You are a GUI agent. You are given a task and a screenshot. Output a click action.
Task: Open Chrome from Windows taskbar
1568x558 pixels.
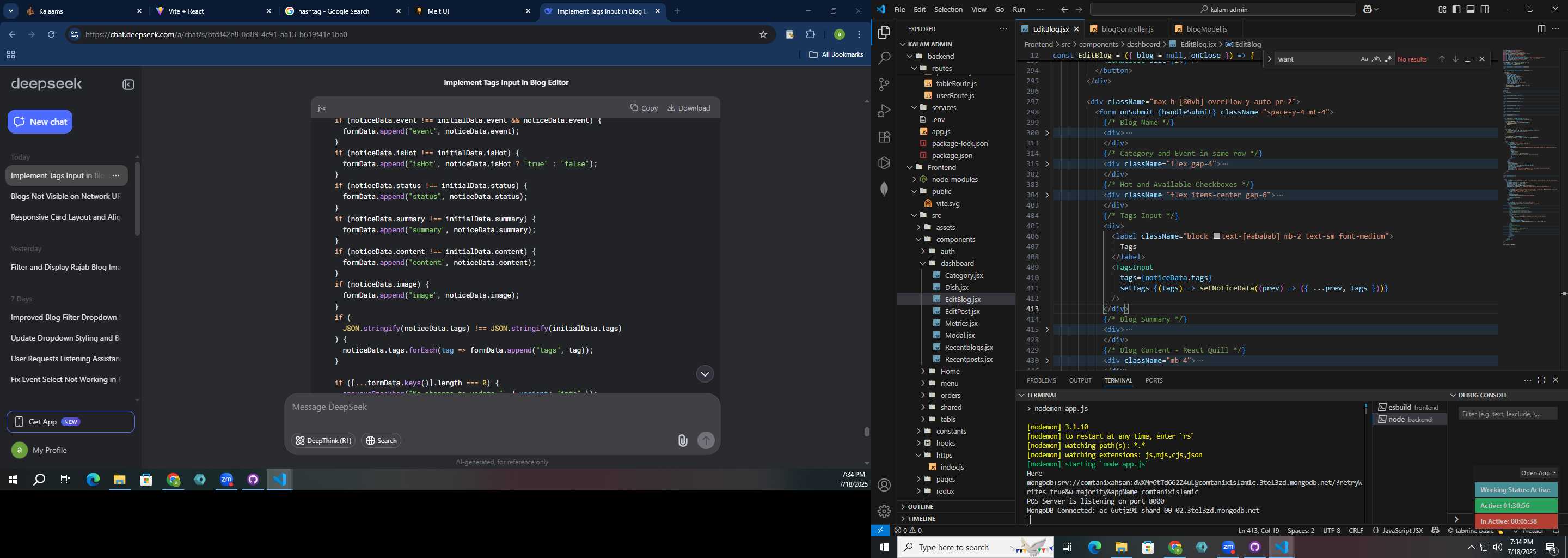[x=174, y=480]
